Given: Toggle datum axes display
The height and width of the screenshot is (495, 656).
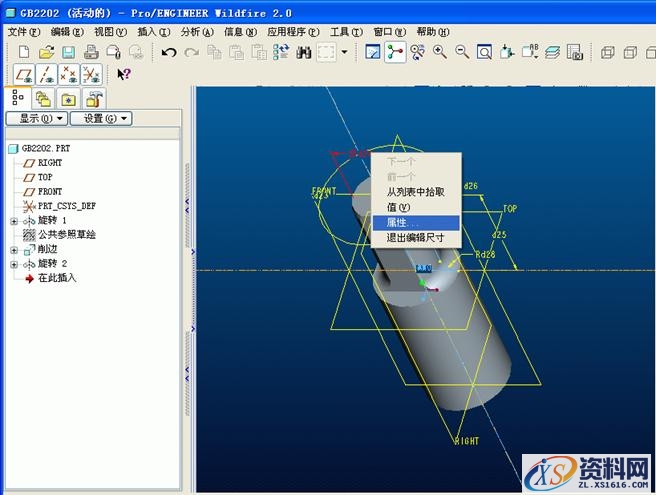Looking at the screenshot, I should coord(44,74).
